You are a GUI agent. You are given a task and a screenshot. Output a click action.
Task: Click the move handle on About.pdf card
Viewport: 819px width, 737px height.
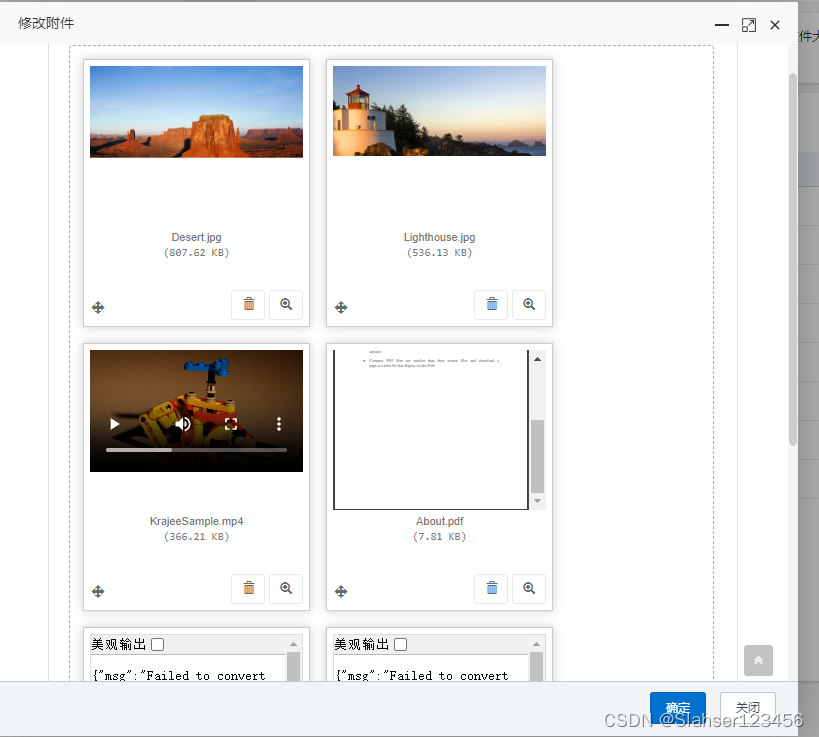[x=341, y=591]
